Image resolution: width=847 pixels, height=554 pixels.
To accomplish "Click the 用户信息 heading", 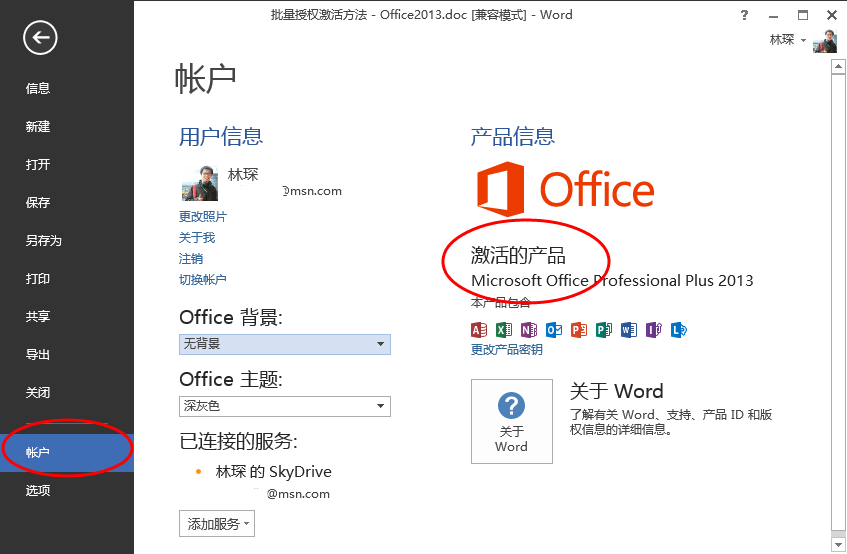I will (x=221, y=137).
